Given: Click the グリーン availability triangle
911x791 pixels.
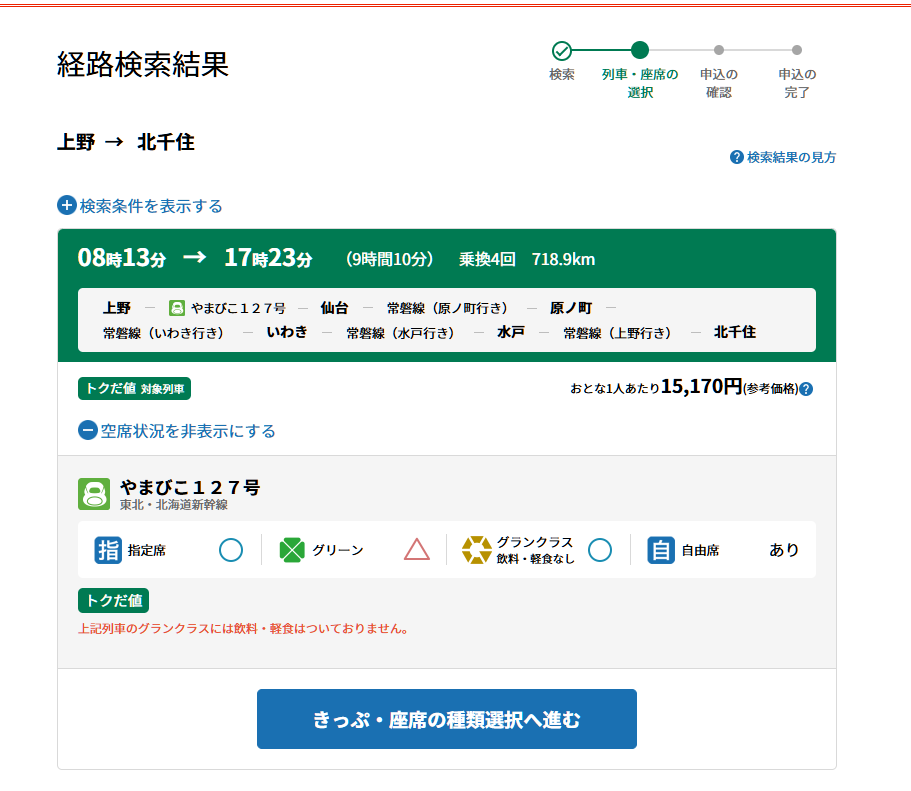Looking at the screenshot, I should point(417,549).
